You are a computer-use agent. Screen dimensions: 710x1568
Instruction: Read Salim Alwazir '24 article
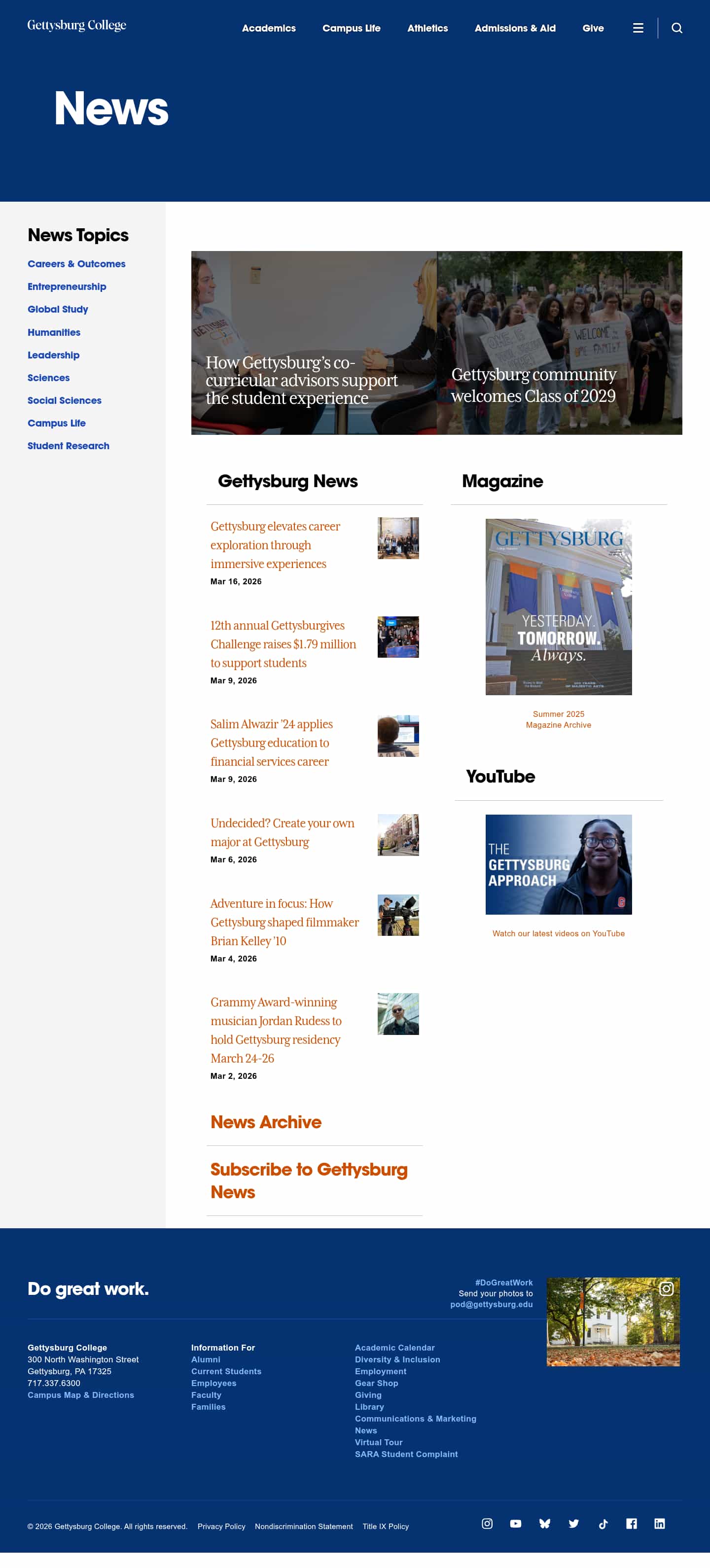272,743
